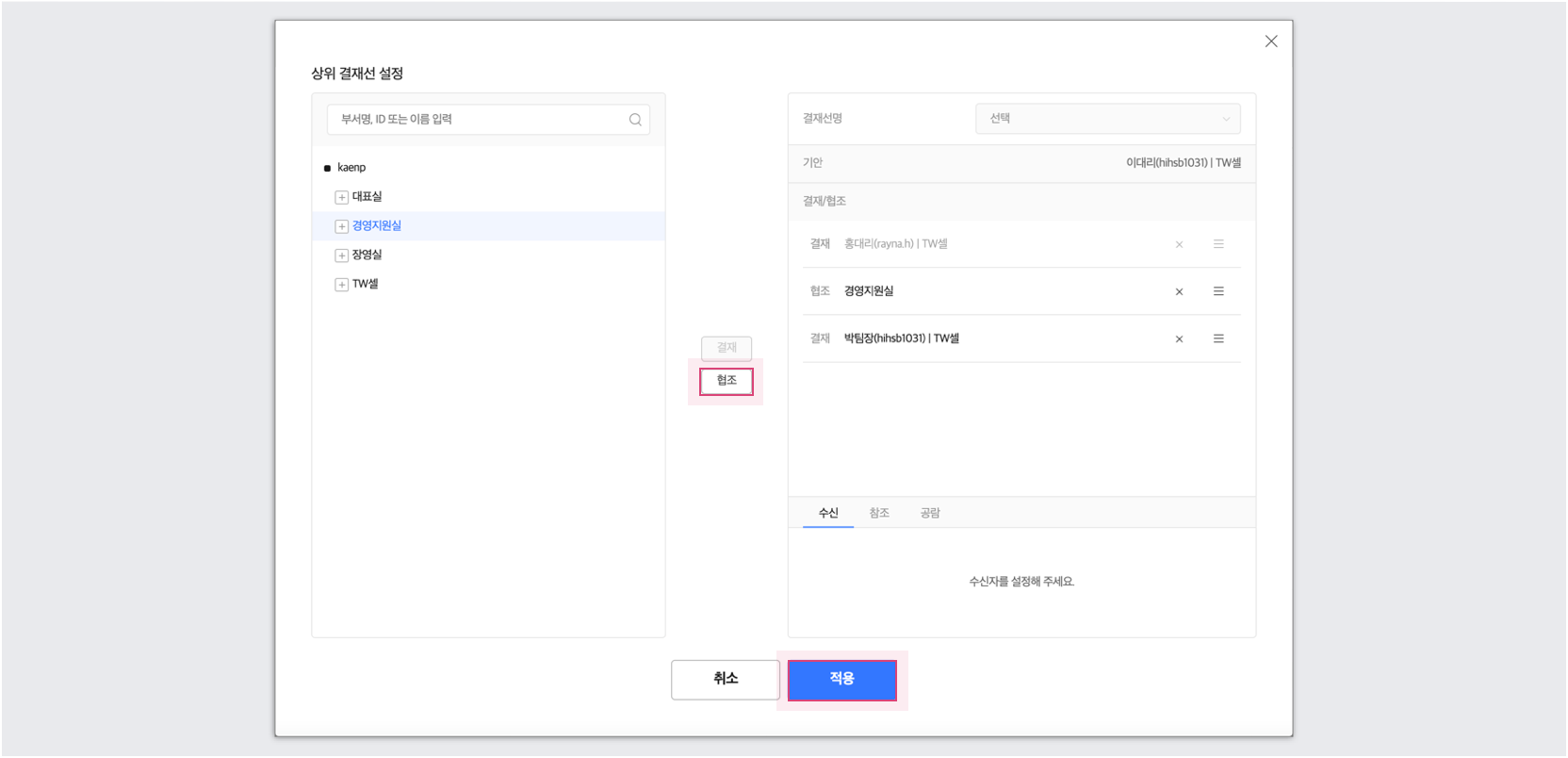Open the 결재선명 선택 dropdown
This screenshot has width=1568, height=758.
click(x=1107, y=119)
